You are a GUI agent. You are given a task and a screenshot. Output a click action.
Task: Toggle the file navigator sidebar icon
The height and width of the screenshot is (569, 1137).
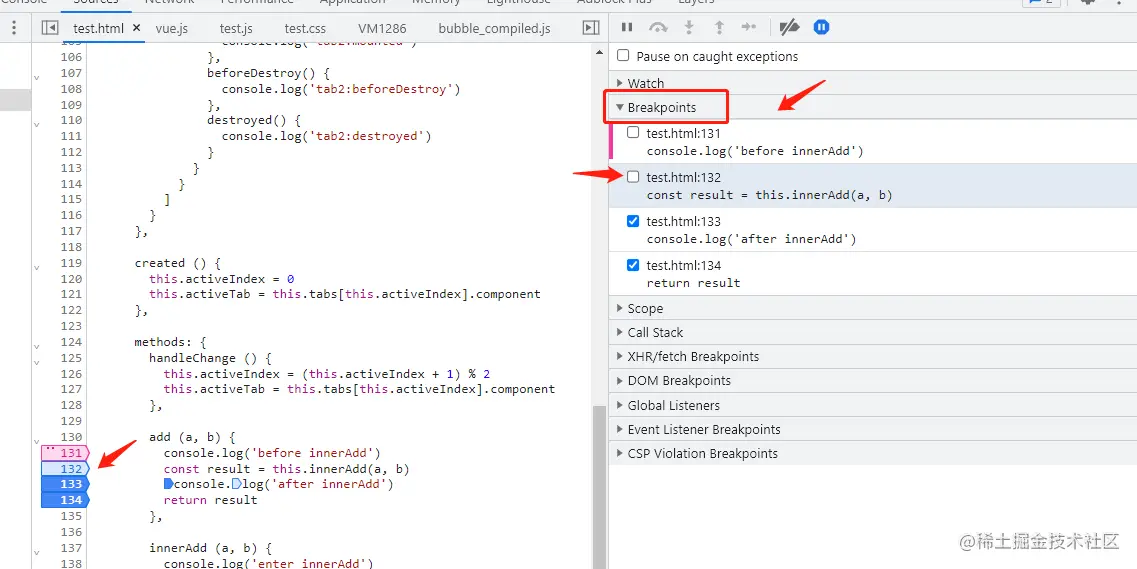coord(49,28)
